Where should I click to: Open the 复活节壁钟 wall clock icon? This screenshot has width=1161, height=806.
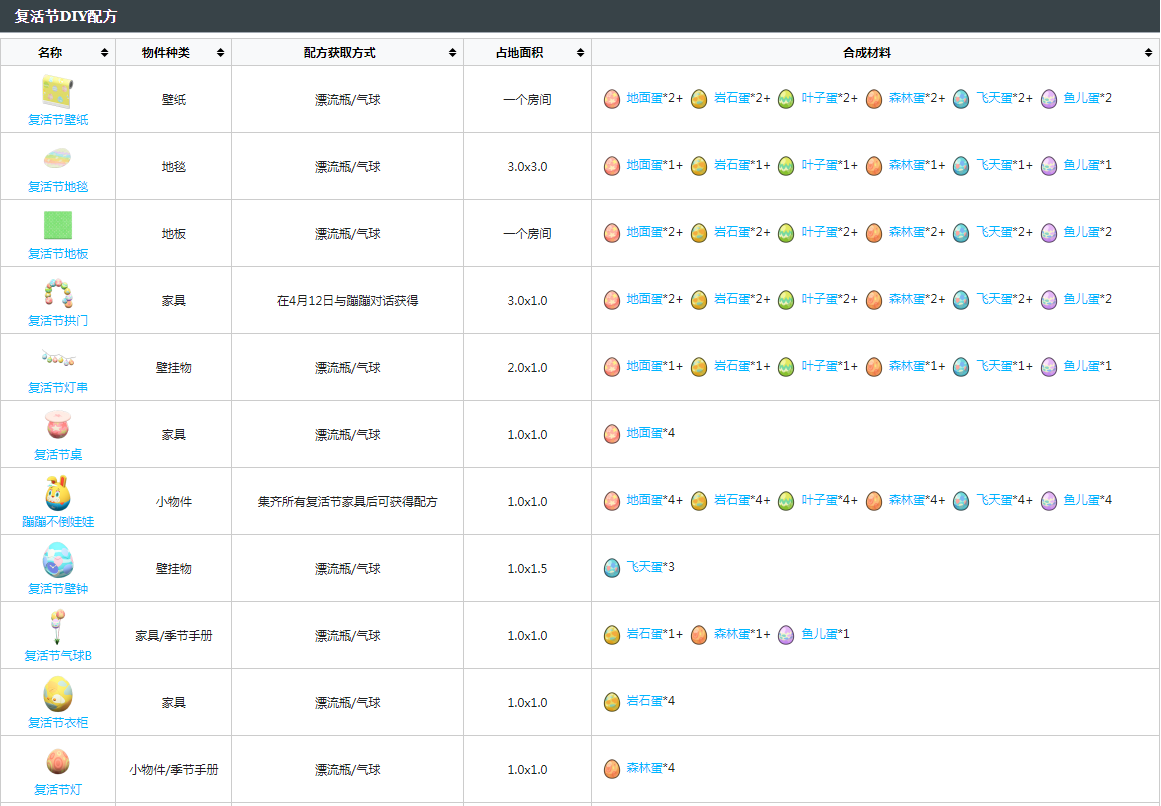pyautogui.click(x=58, y=561)
